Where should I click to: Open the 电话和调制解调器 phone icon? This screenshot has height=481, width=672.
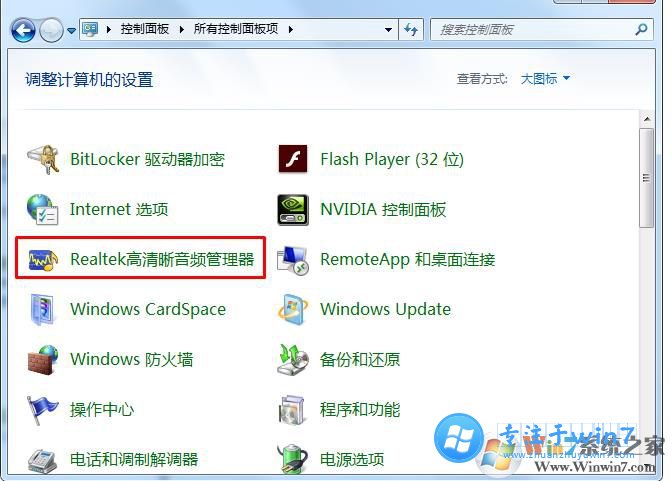pyautogui.click(x=42, y=460)
